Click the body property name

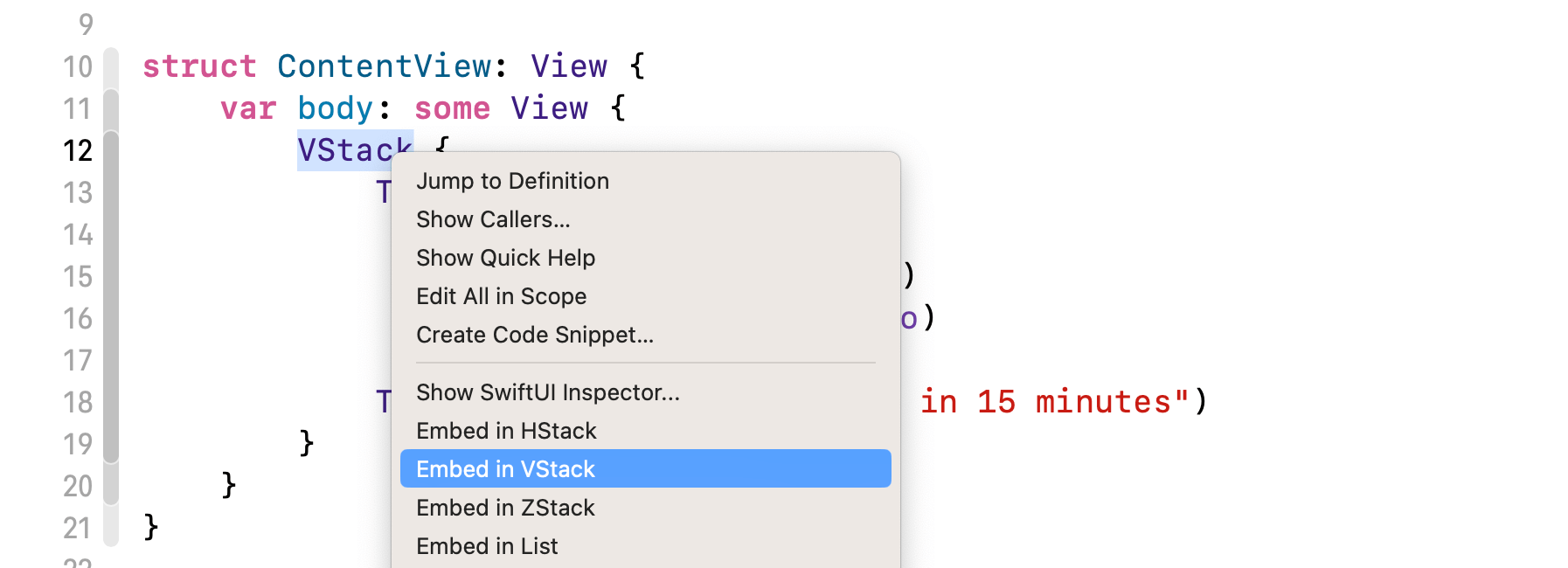[336, 108]
